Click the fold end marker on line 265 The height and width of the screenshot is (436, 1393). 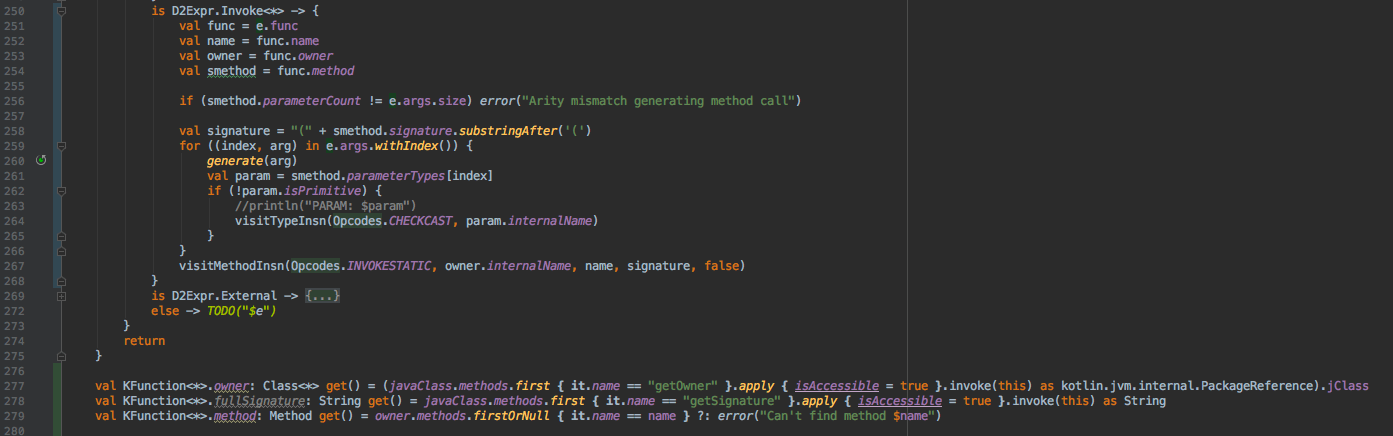point(61,235)
